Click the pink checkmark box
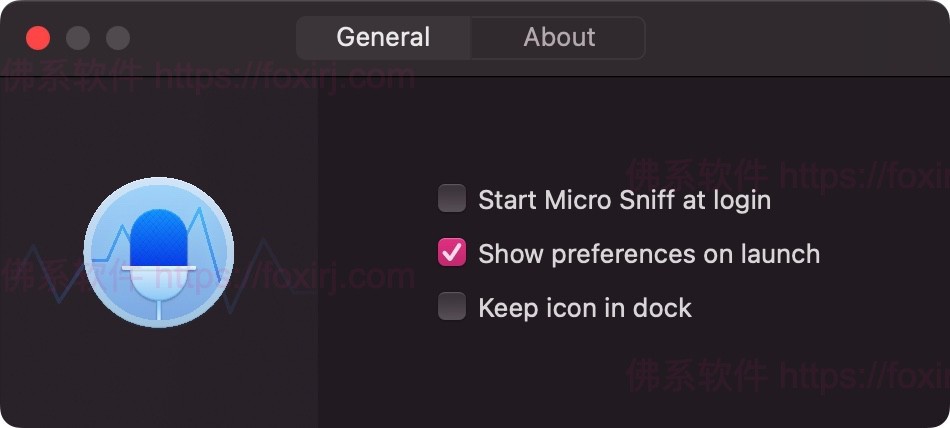Image resolution: width=950 pixels, height=428 pixels. click(452, 253)
